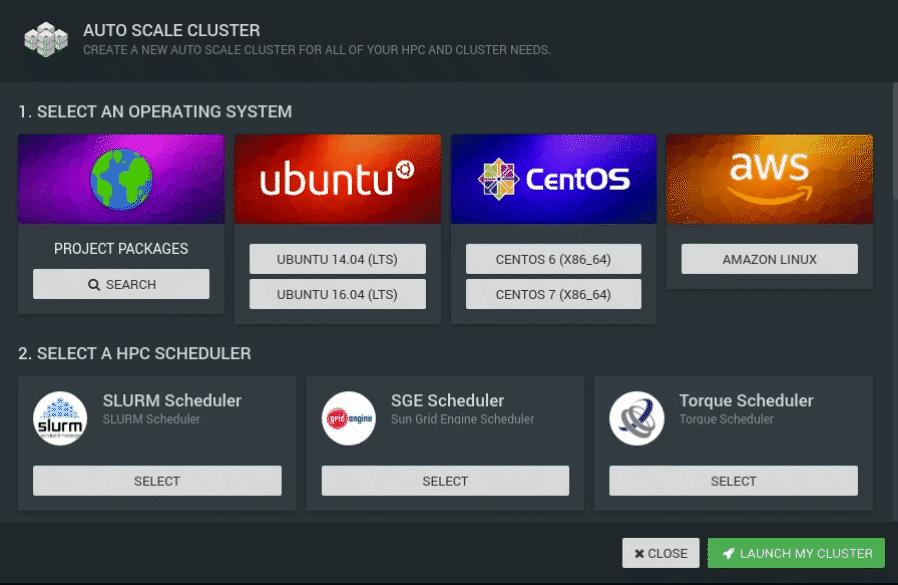Image resolution: width=898 pixels, height=585 pixels.
Task: Select the SLURM Scheduler
Action: 157,481
